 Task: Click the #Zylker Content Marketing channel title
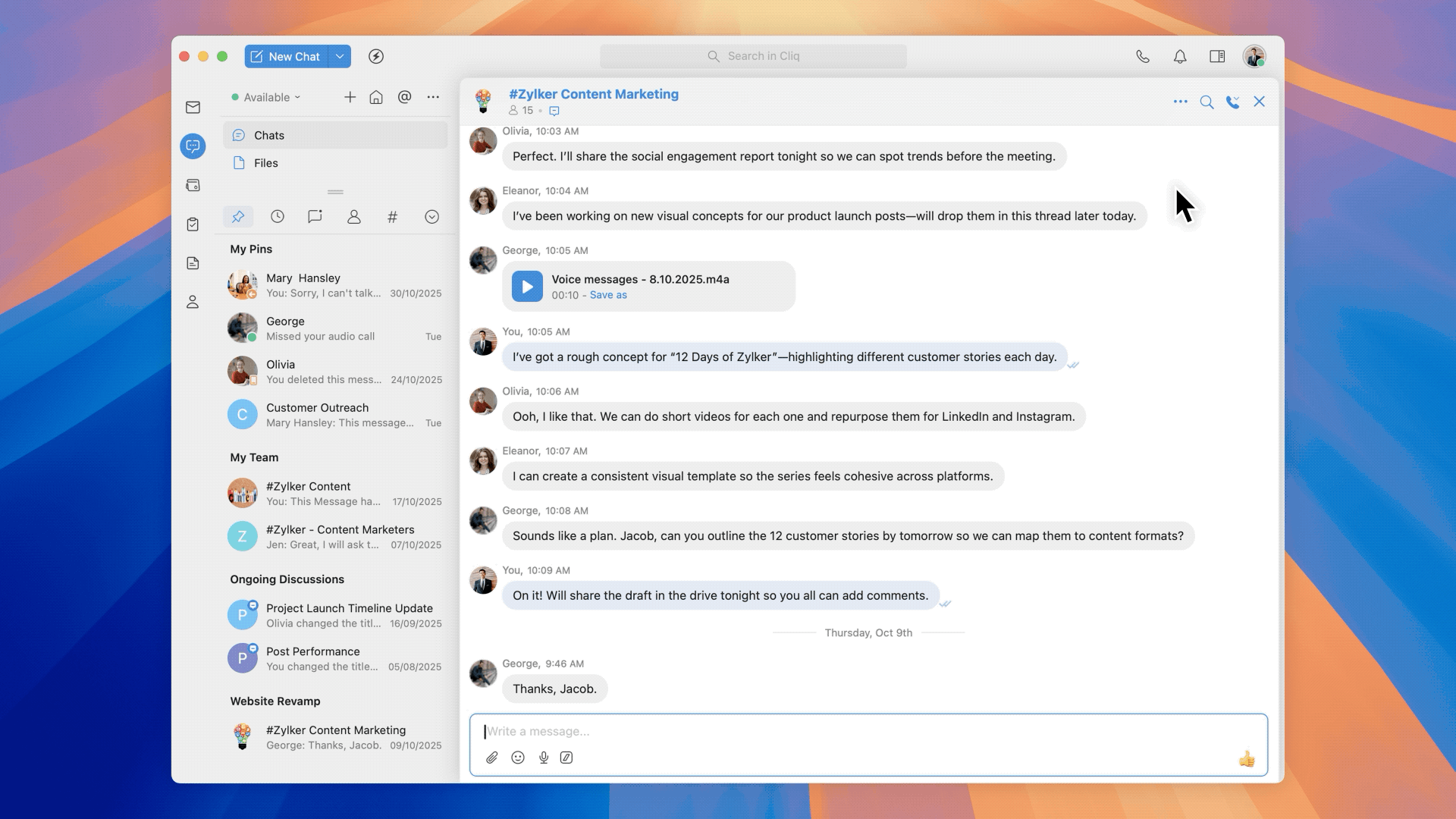click(594, 94)
